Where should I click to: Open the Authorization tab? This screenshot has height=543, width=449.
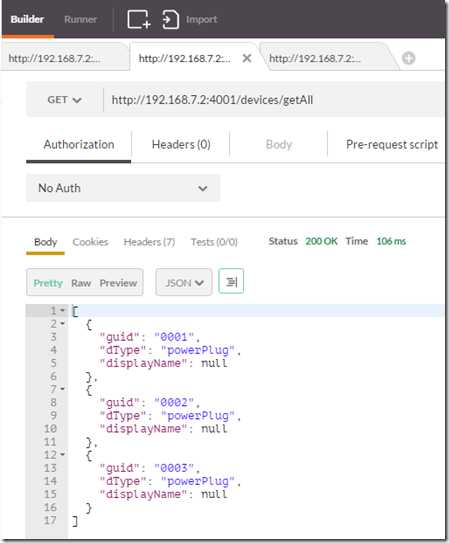pos(79,144)
